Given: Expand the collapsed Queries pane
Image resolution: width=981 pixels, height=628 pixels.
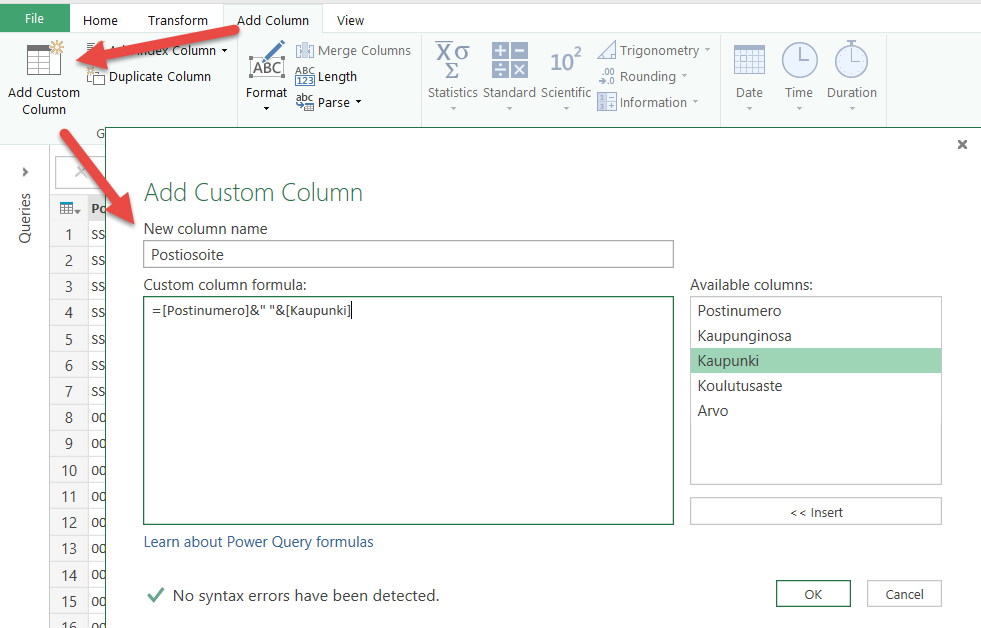Looking at the screenshot, I should click(25, 172).
